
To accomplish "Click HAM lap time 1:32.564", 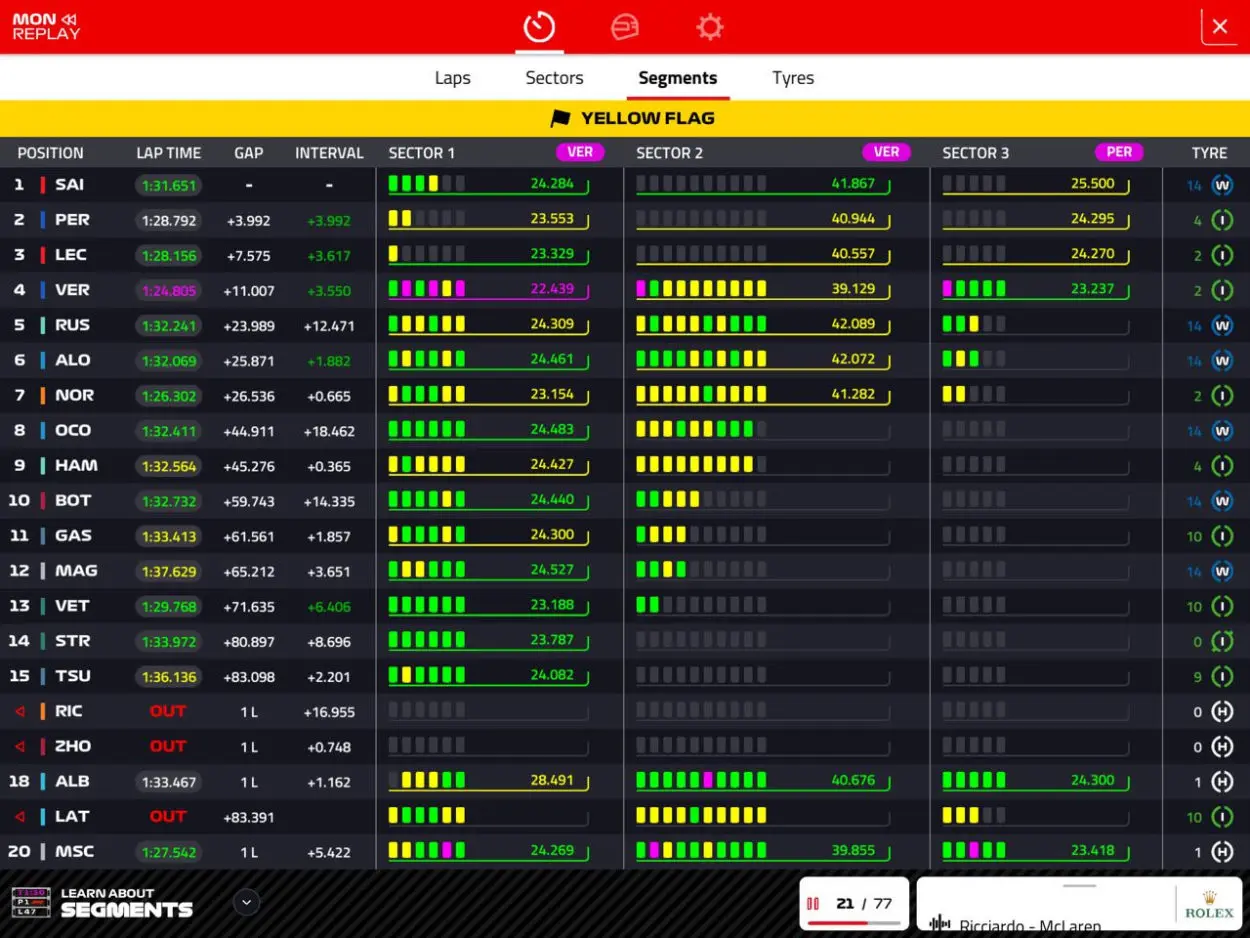I will pos(169,466).
